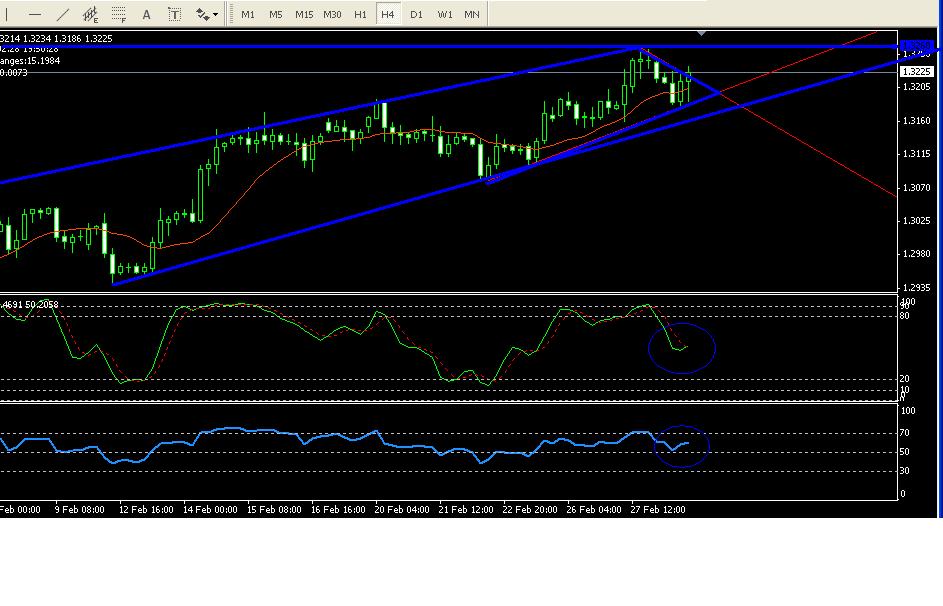This screenshot has width=943, height=606.
Task: Choose the equidistant channel tool
Action: pos(91,14)
